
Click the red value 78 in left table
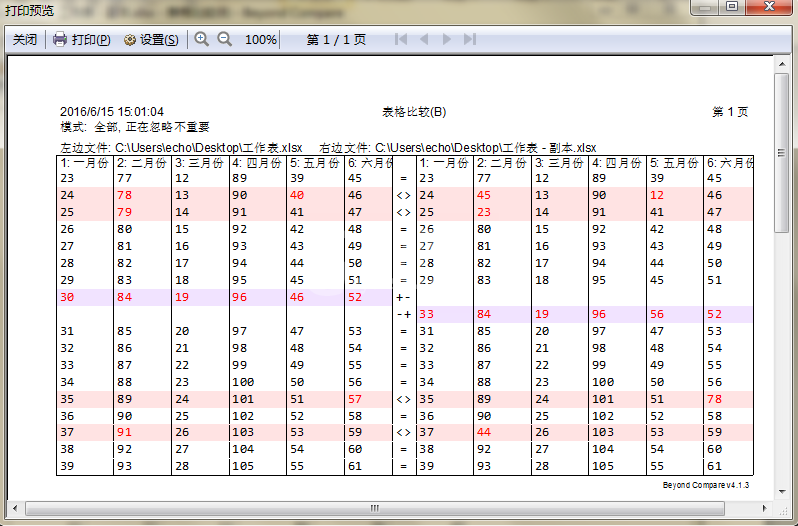(125, 195)
